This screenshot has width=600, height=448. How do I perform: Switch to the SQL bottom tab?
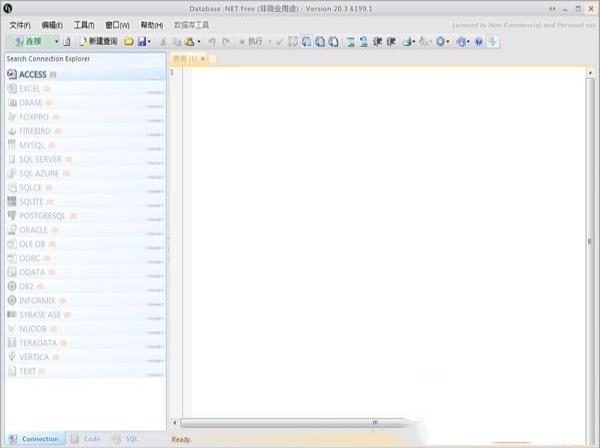[126, 439]
